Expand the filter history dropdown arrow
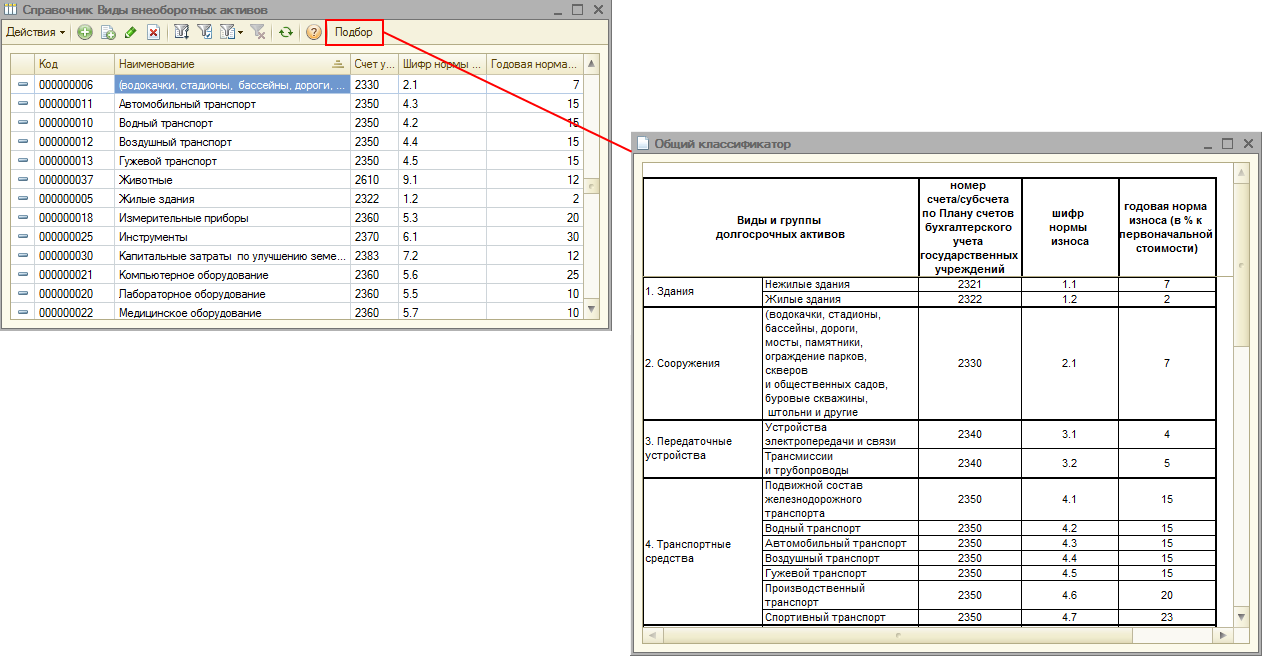 (240, 32)
